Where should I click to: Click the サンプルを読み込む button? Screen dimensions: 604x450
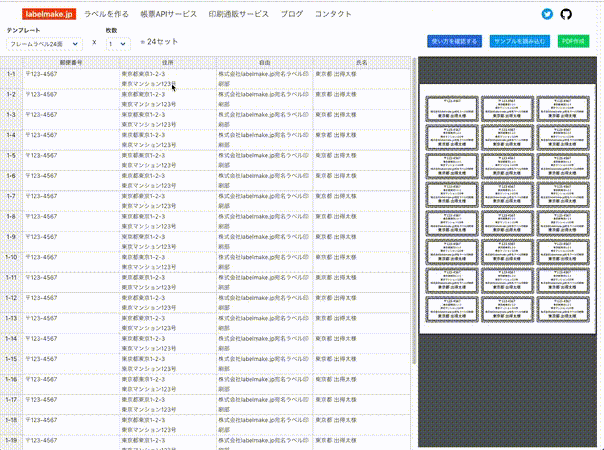click(x=520, y=41)
